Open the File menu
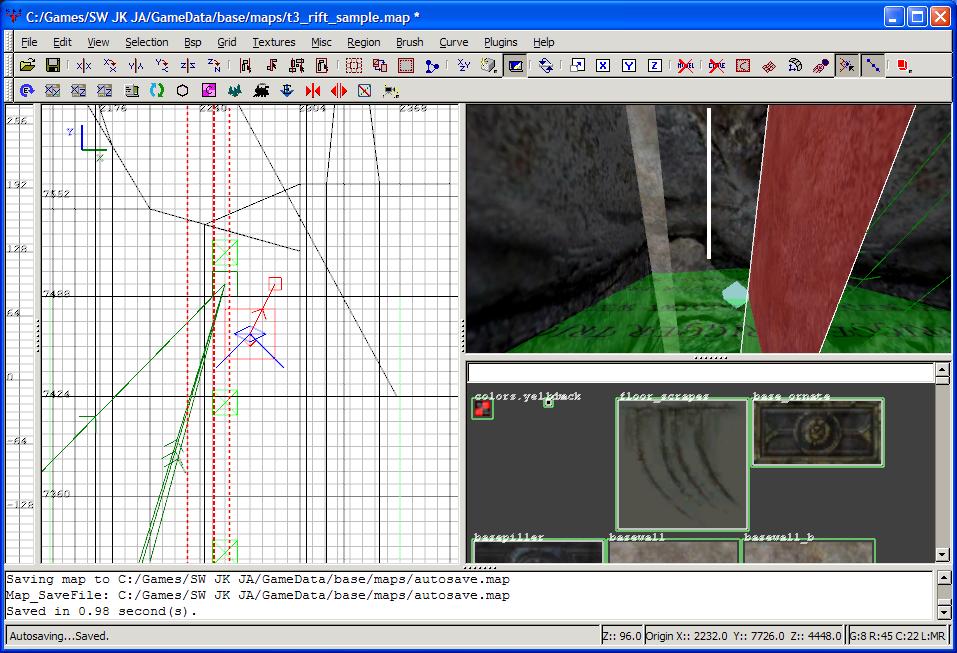This screenshot has height=653, width=957. point(29,42)
